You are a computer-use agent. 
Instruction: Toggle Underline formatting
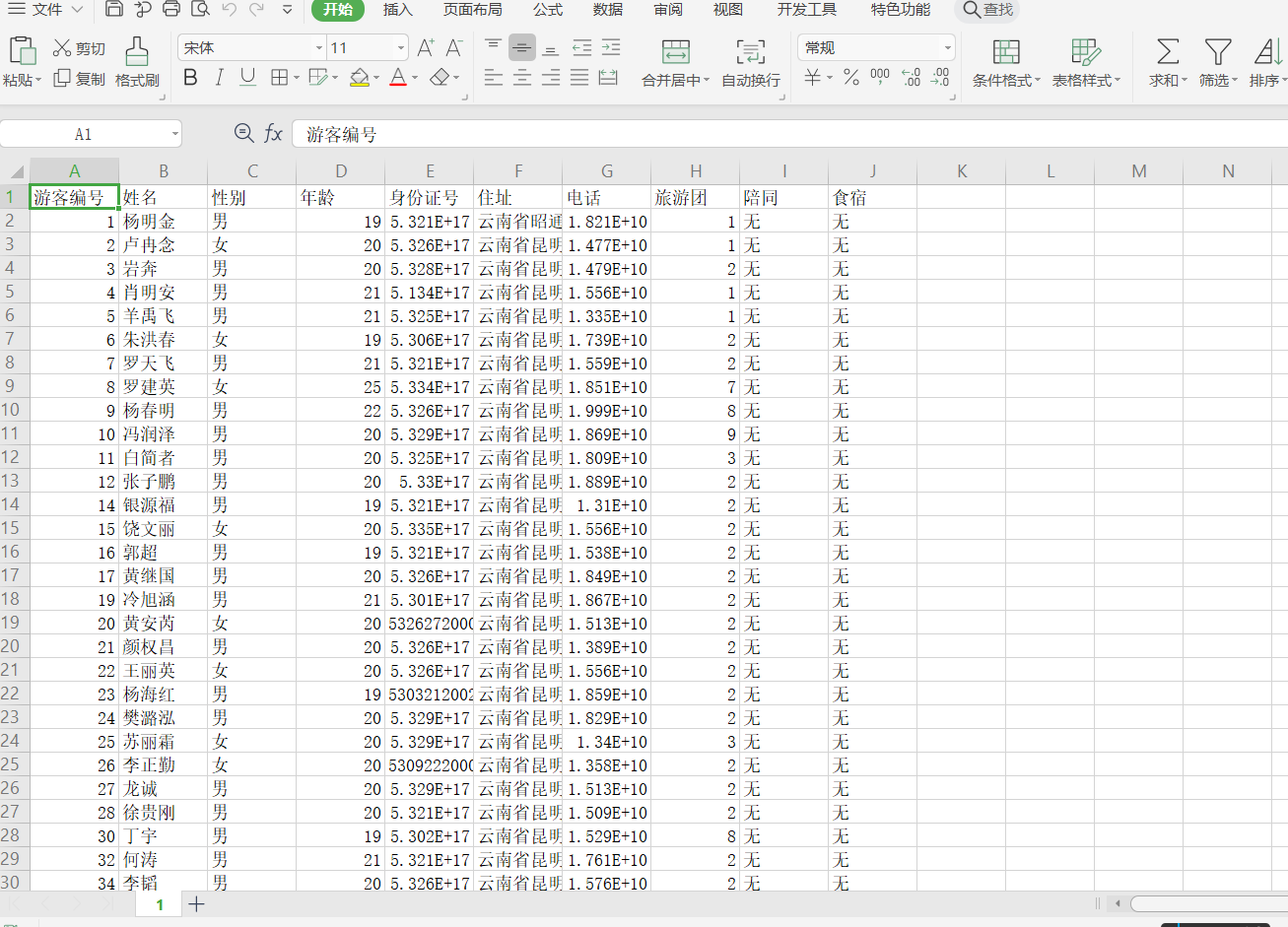point(248,77)
